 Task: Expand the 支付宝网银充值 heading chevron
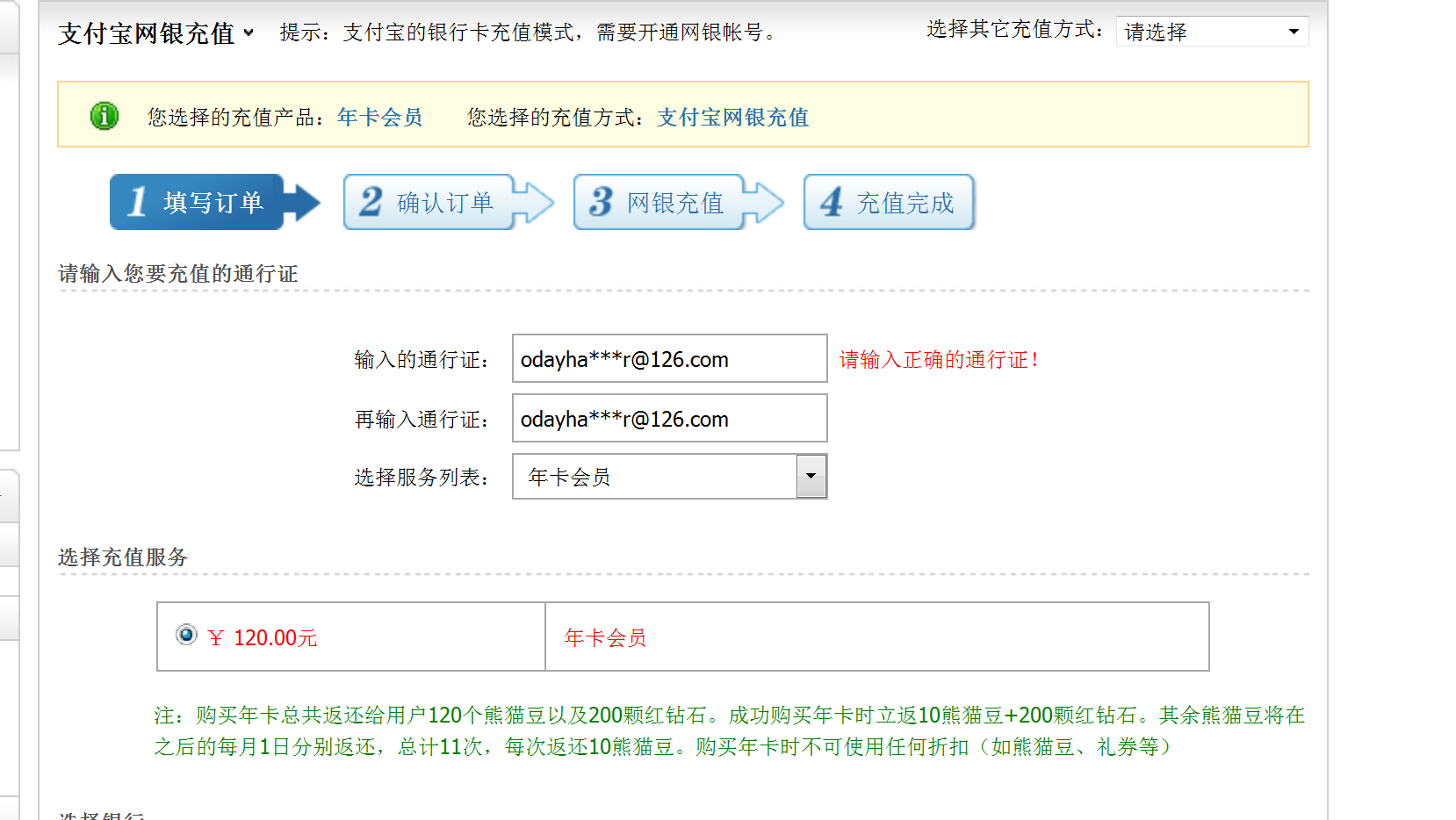[249, 32]
